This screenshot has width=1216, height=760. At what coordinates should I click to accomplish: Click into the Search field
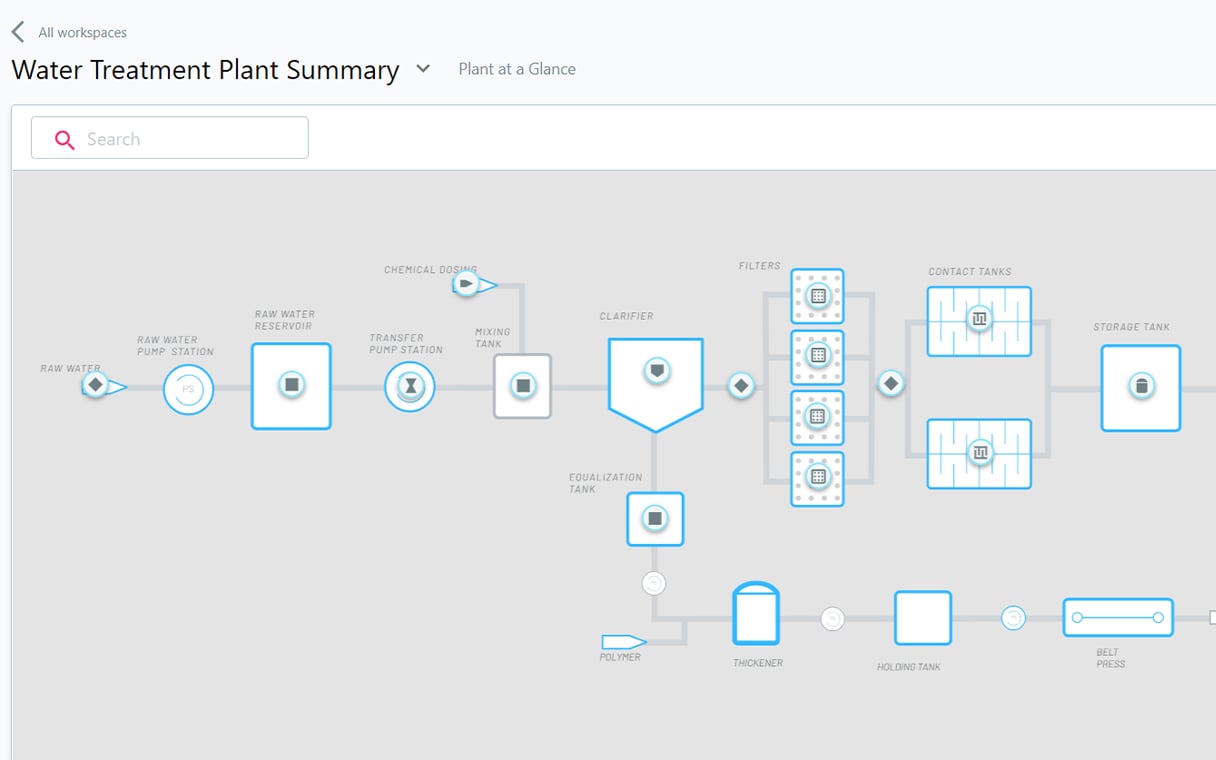click(x=170, y=139)
